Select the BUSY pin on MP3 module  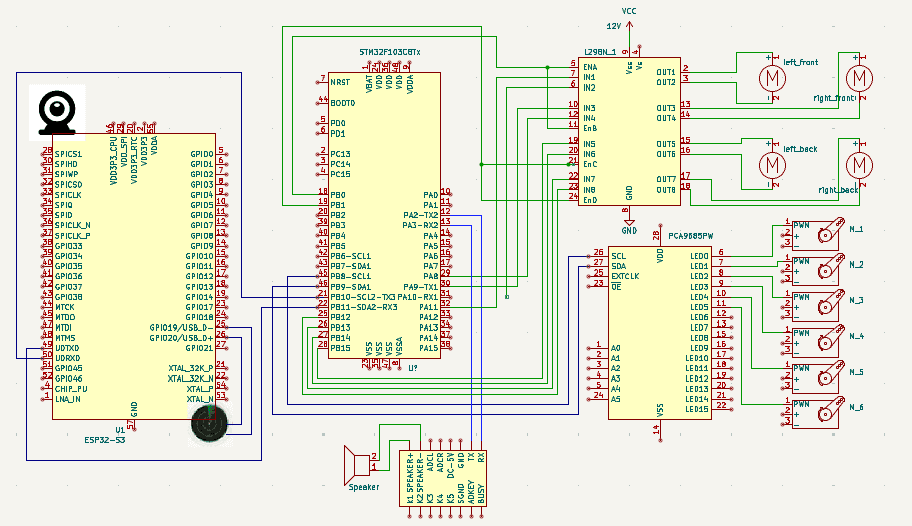(481, 493)
